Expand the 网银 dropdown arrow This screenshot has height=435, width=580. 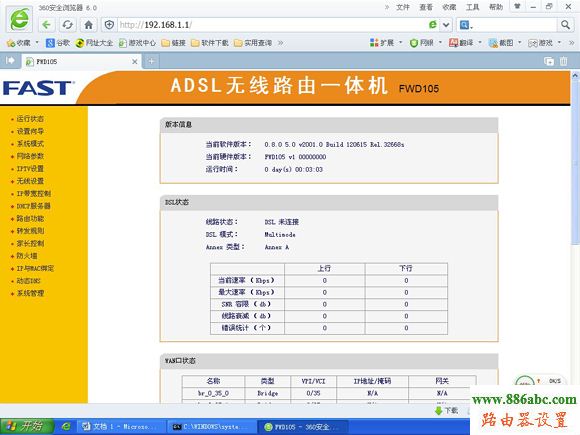pos(440,43)
